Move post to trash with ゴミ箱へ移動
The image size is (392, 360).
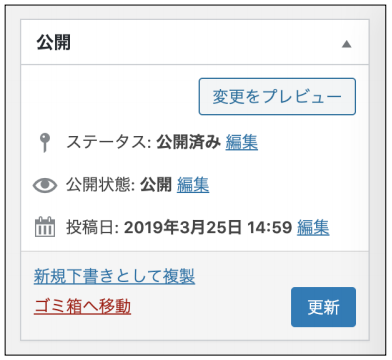point(82,306)
